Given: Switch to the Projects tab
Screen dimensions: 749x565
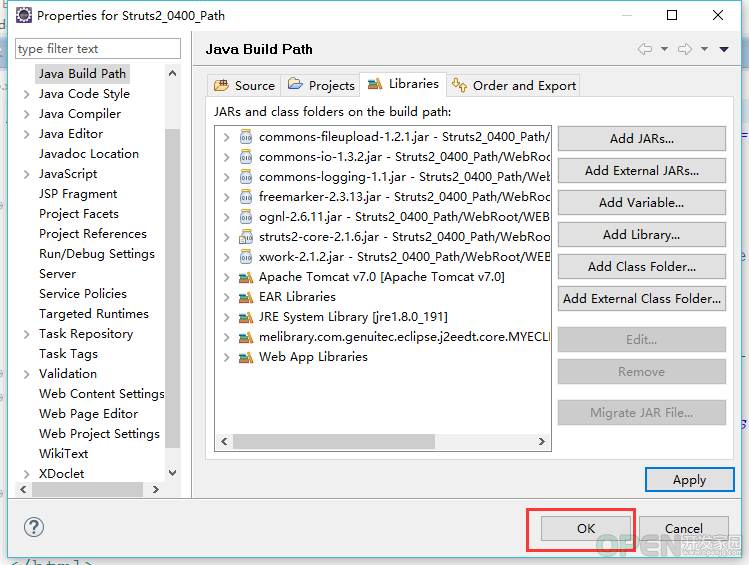Looking at the screenshot, I should [x=321, y=85].
